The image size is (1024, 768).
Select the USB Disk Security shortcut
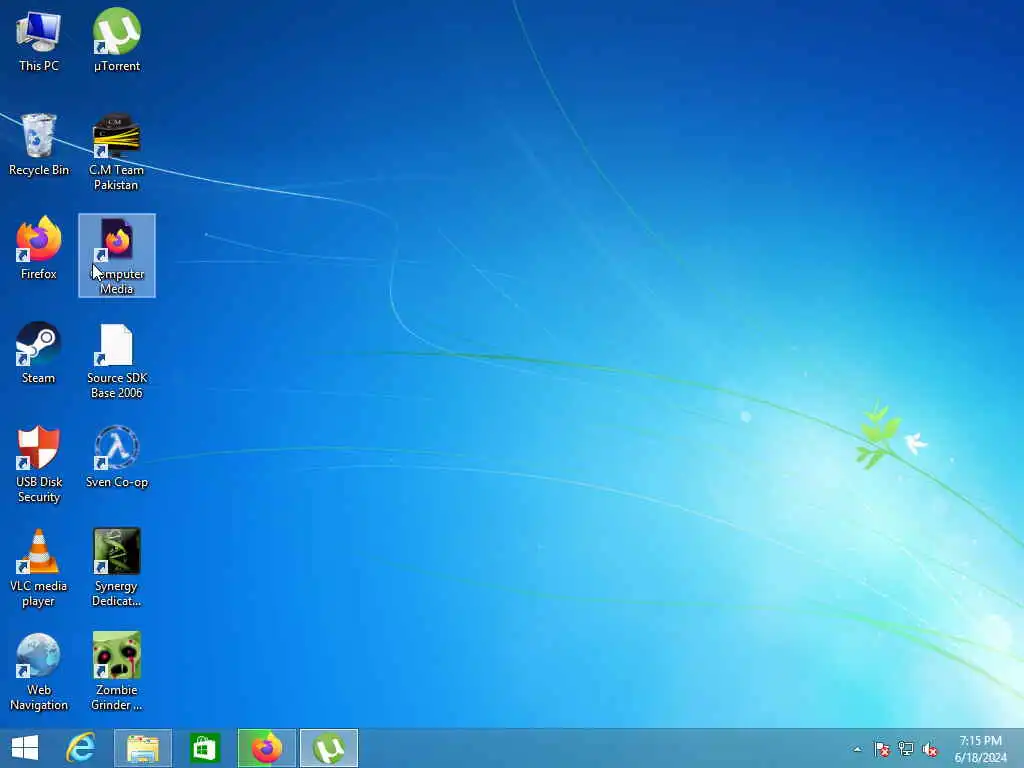click(x=39, y=464)
